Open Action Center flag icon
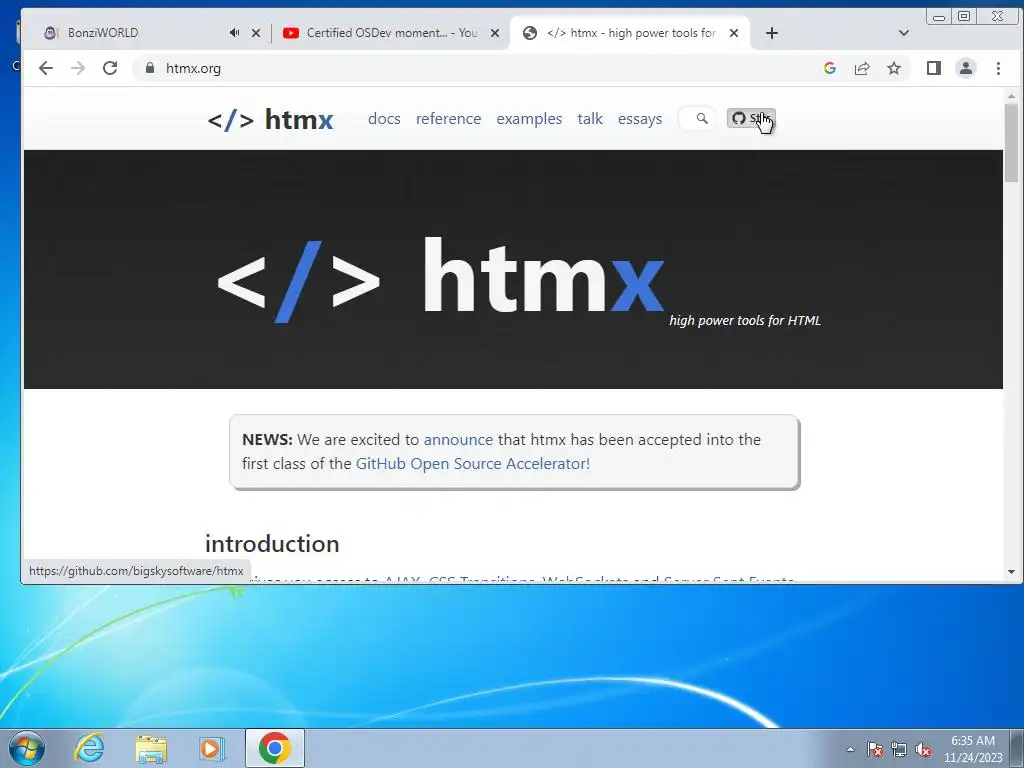Screen dimensions: 1024x768 pyautogui.click(x=874, y=749)
